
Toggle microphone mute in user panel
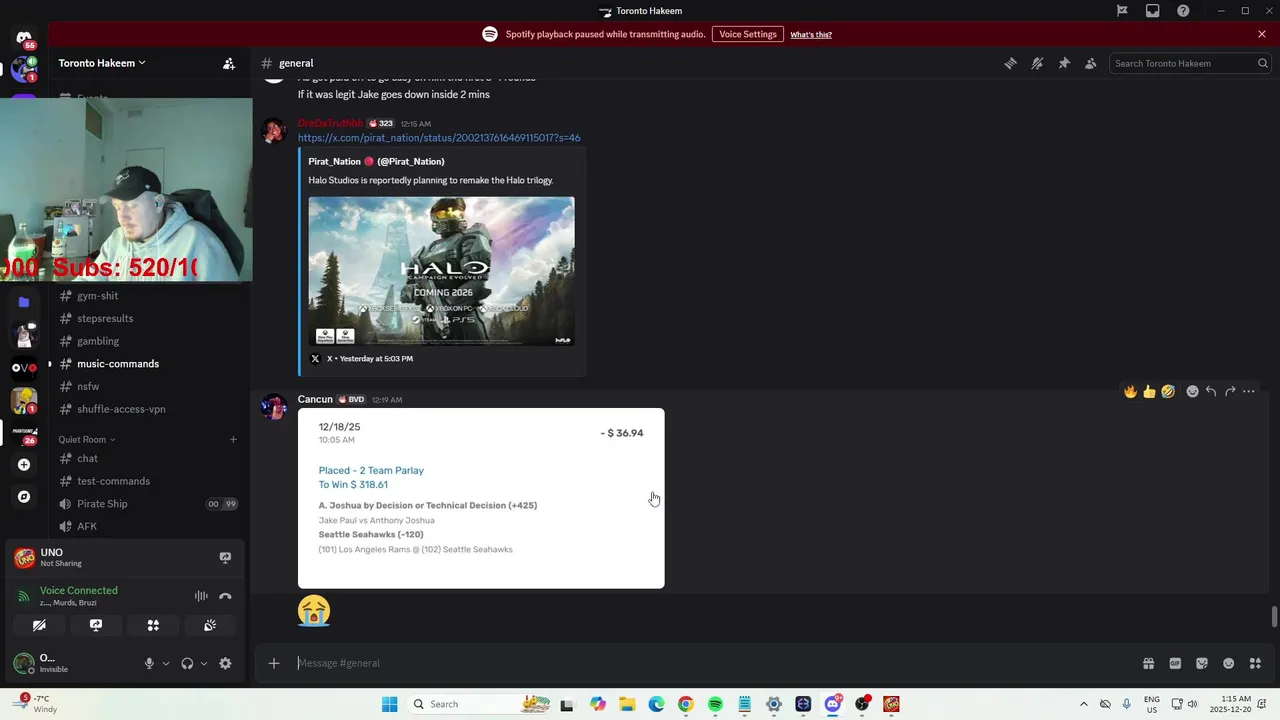coord(149,663)
